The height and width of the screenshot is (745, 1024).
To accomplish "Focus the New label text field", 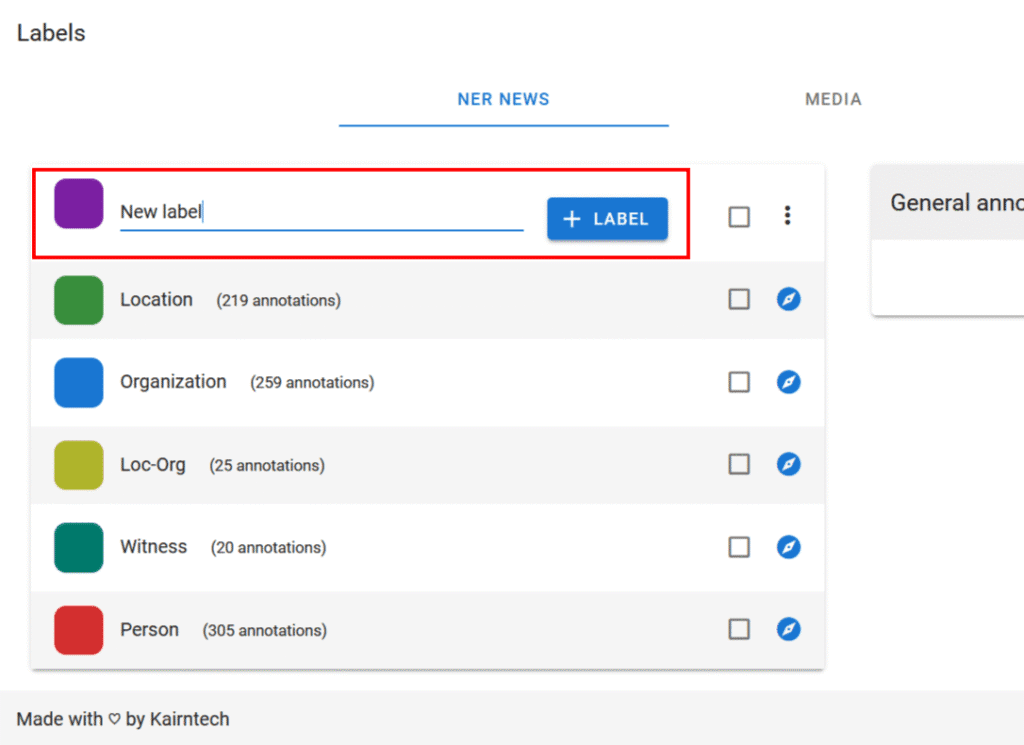I will tap(320, 212).
